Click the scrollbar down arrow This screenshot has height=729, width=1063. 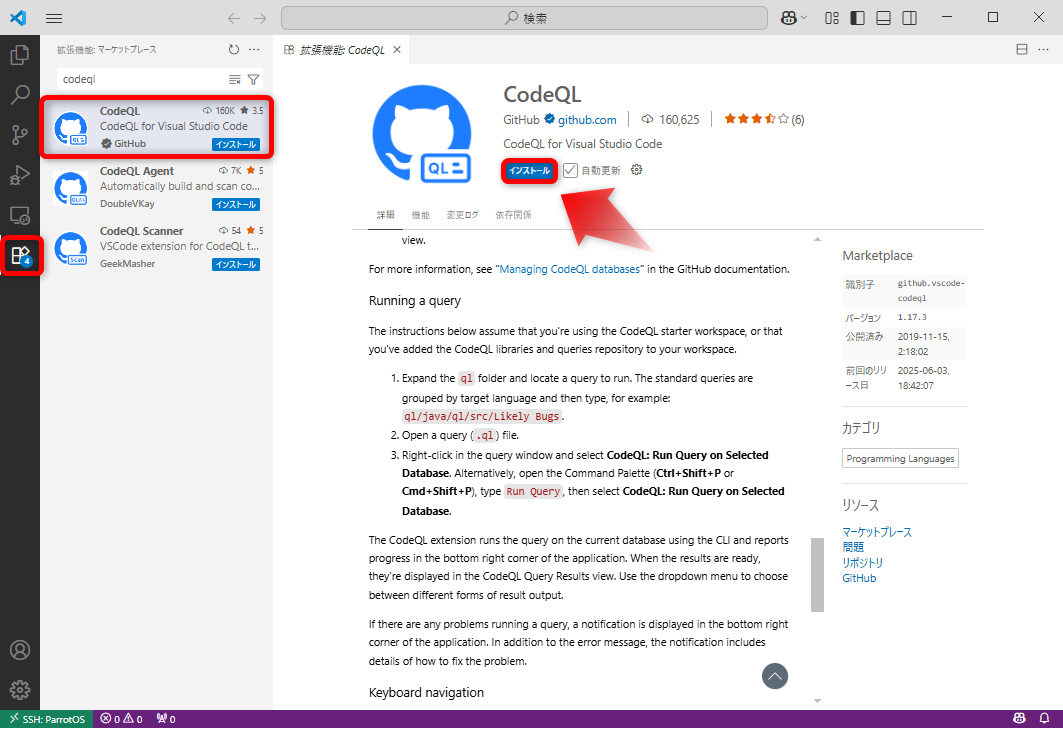coord(818,701)
